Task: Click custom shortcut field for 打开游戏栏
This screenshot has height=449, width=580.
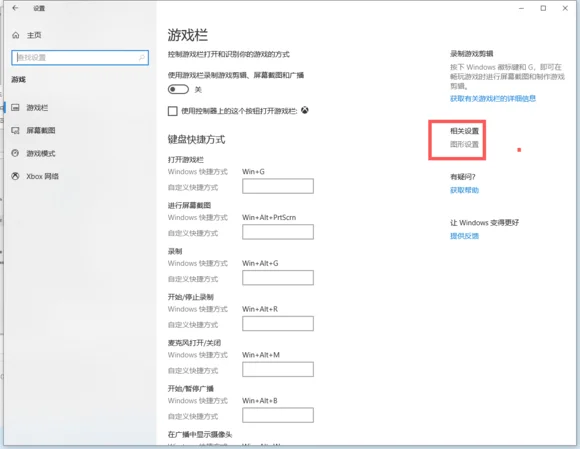Action: (x=278, y=186)
